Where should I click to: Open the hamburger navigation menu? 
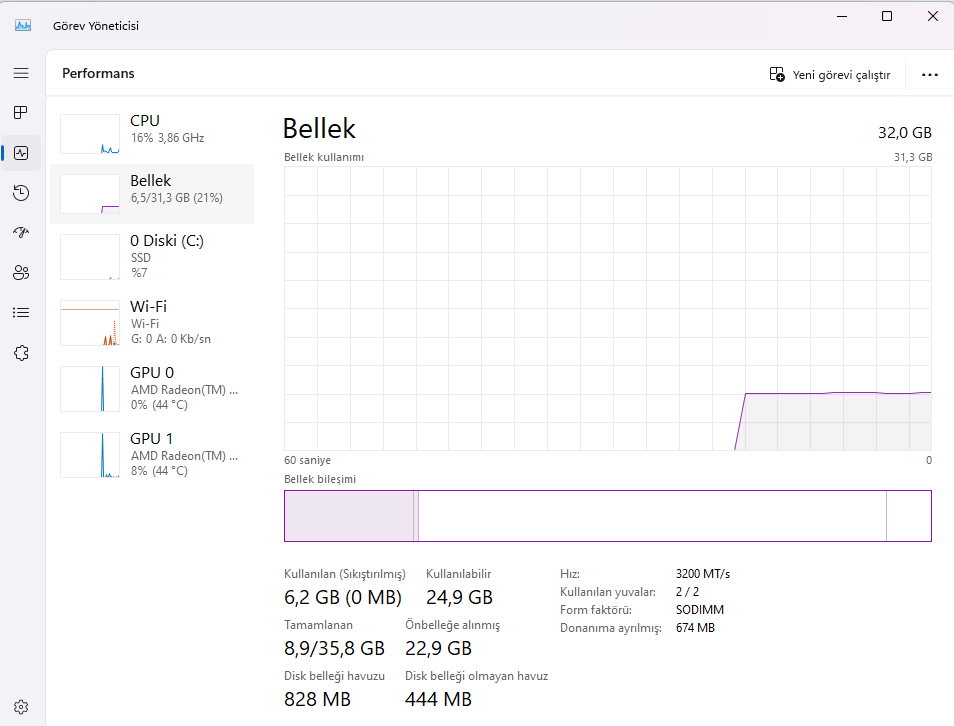click(x=21, y=73)
